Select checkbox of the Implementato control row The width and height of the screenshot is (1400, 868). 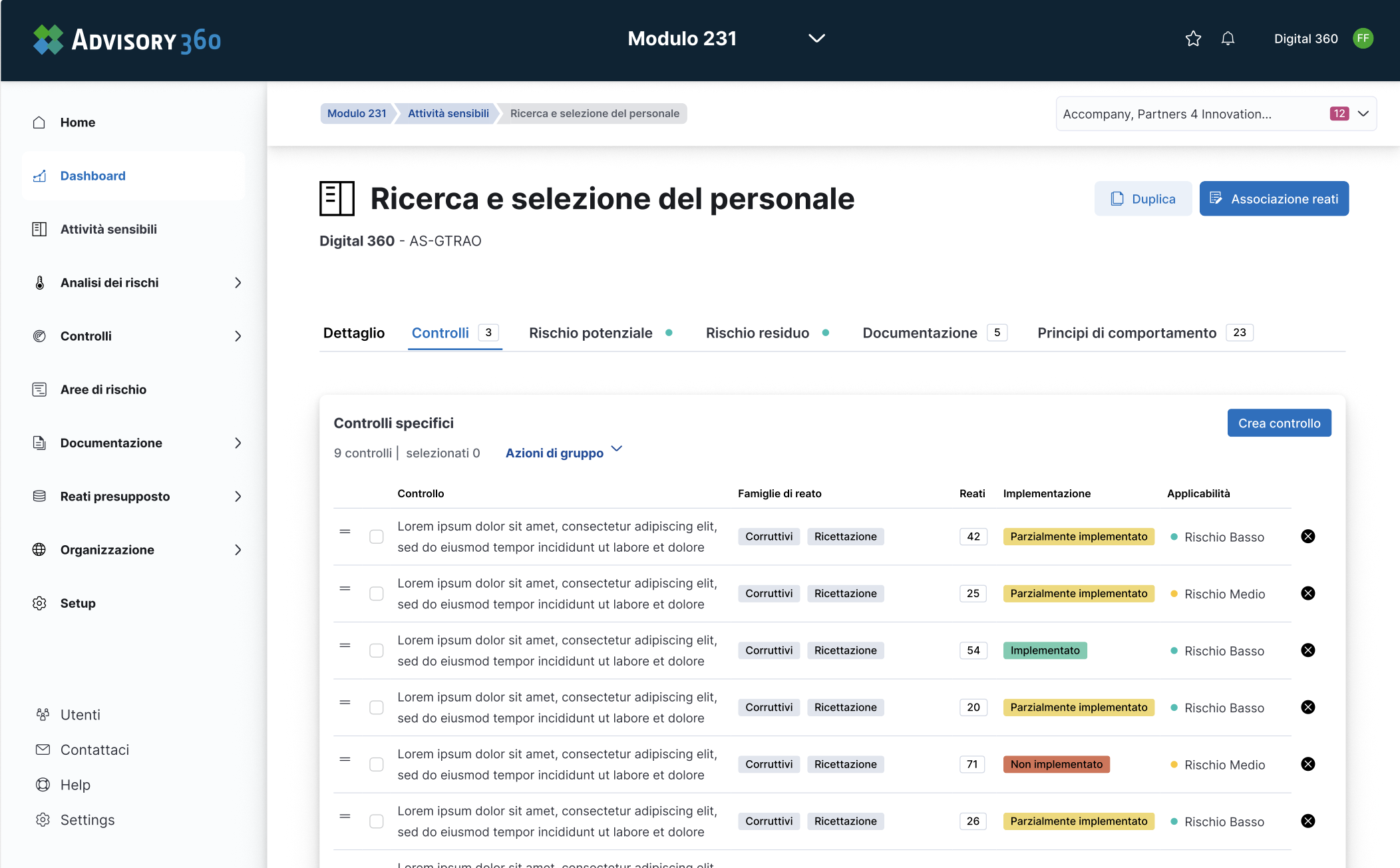377,650
